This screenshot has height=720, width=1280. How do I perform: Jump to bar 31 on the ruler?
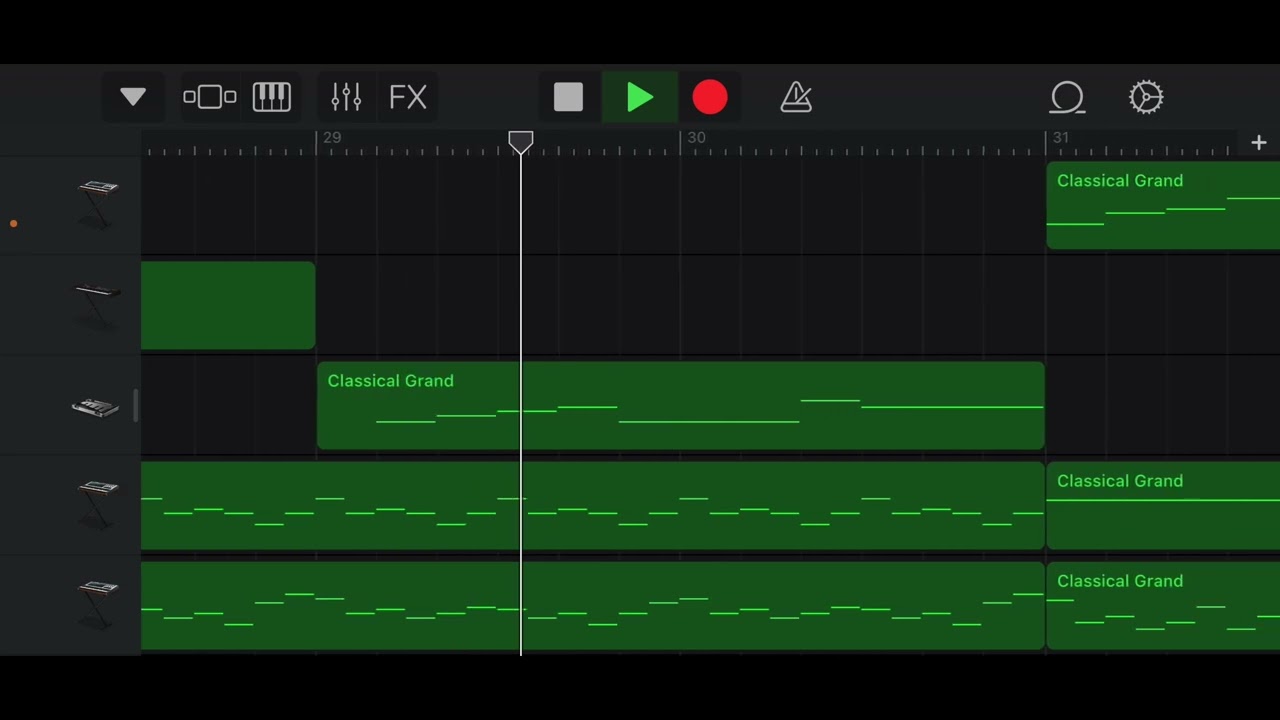[1060, 138]
